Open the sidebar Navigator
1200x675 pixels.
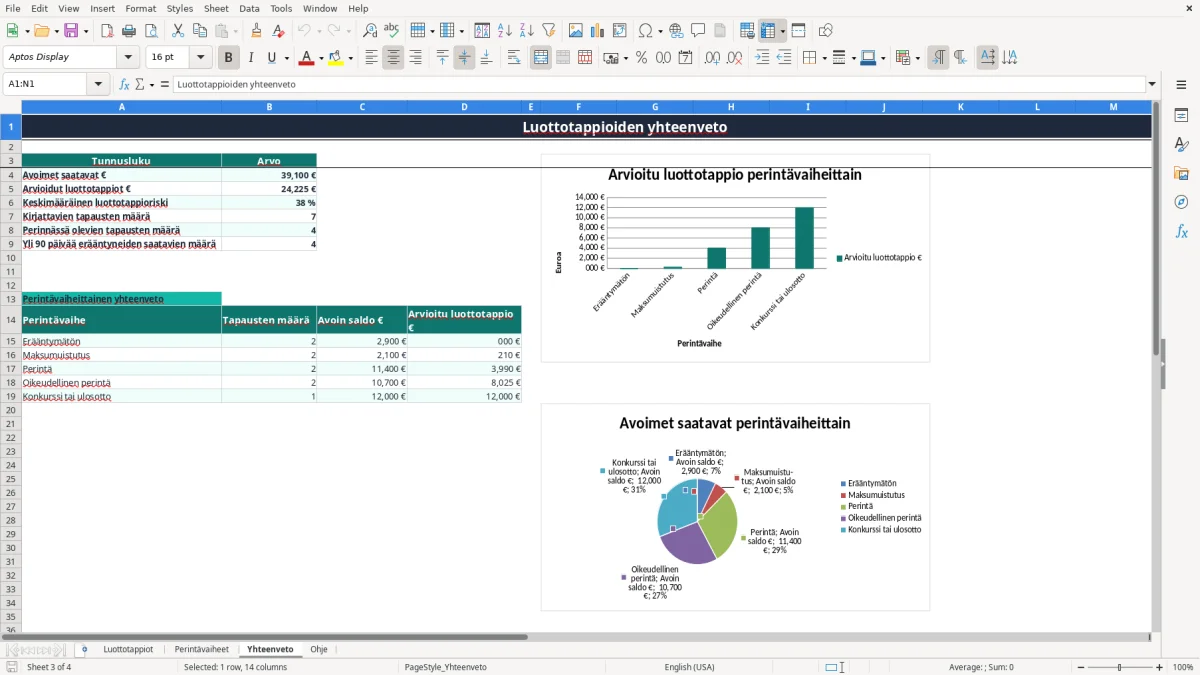[1181, 202]
